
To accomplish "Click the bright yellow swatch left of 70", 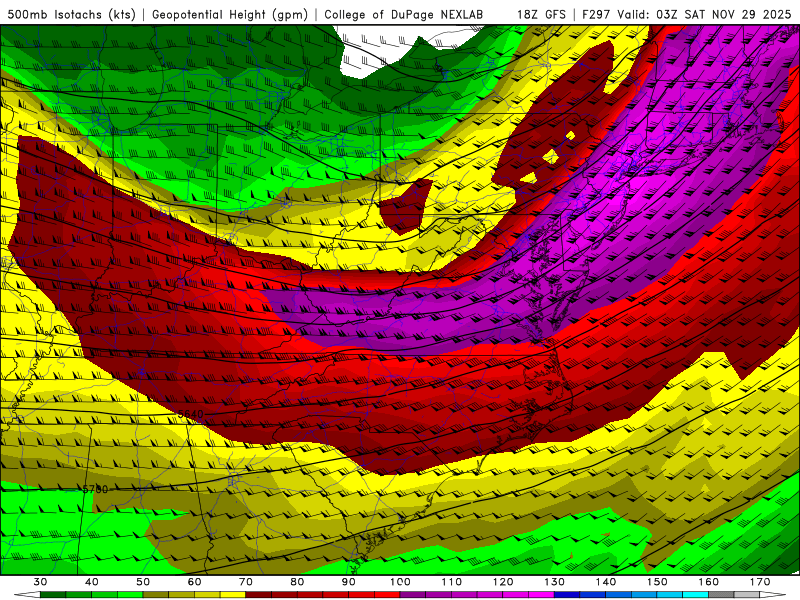I will point(233,595).
